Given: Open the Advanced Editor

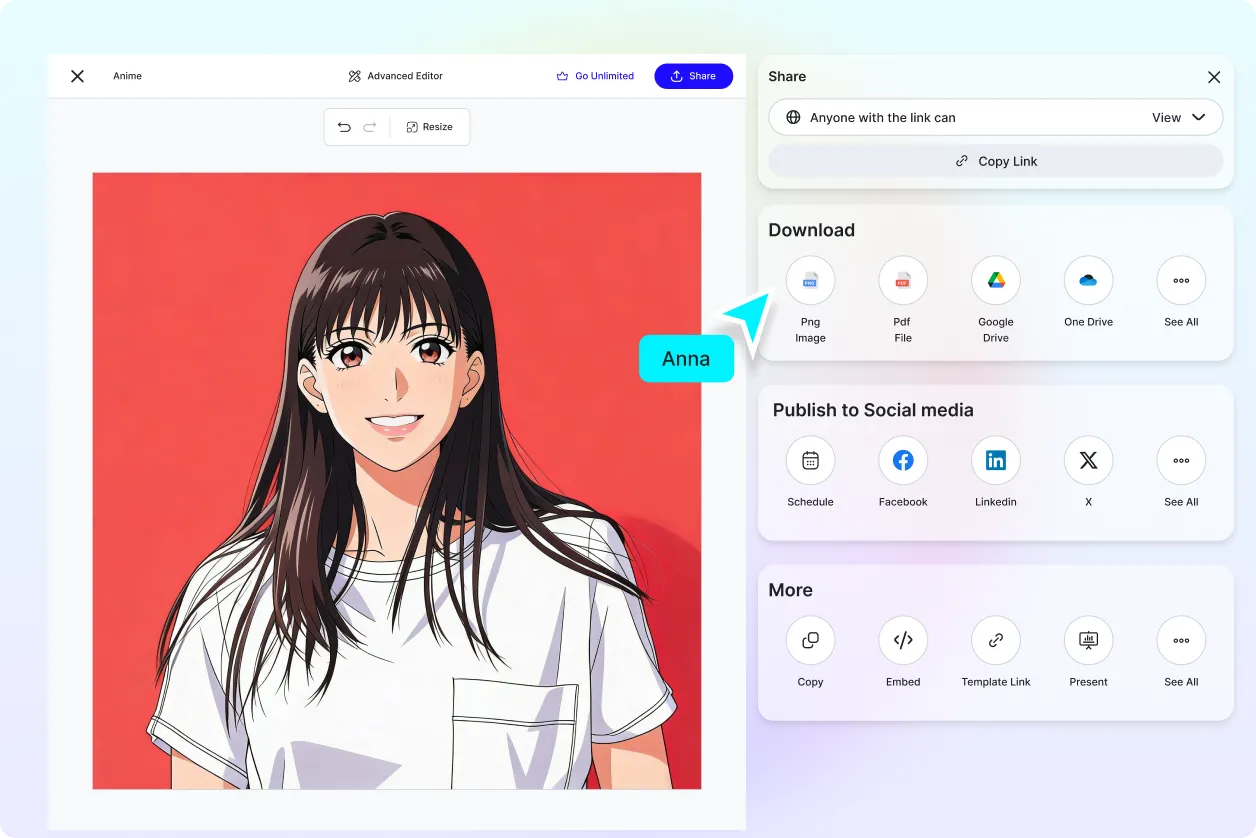Looking at the screenshot, I should tap(395, 75).
